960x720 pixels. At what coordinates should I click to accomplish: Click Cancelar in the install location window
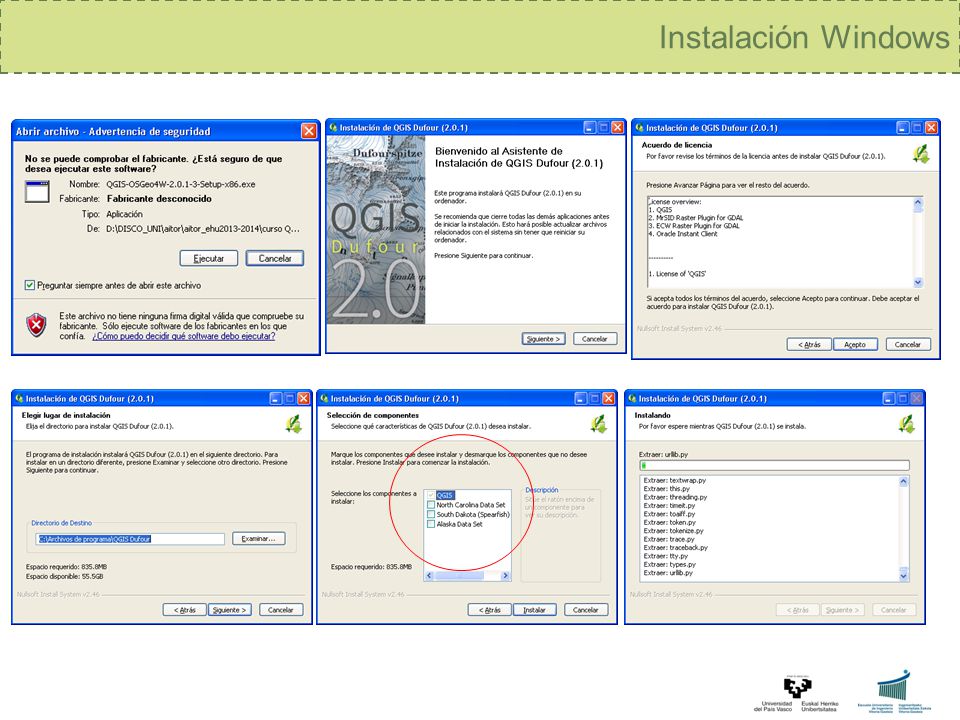tap(281, 610)
